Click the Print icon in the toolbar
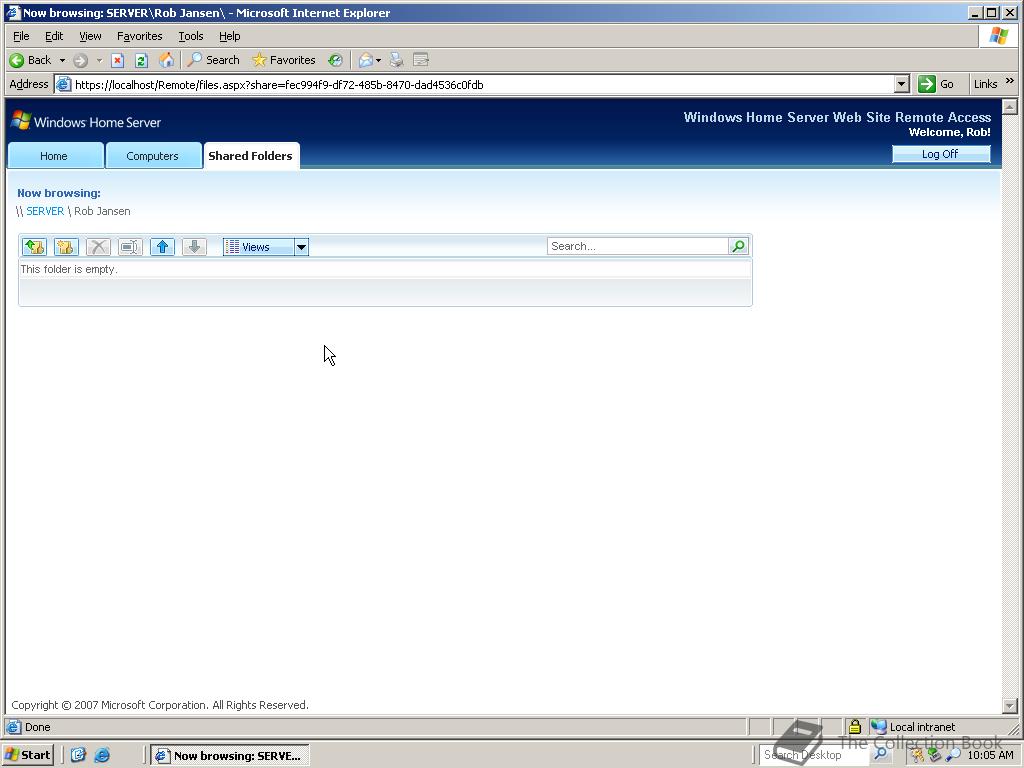1024x768 pixels. point(396,60)
